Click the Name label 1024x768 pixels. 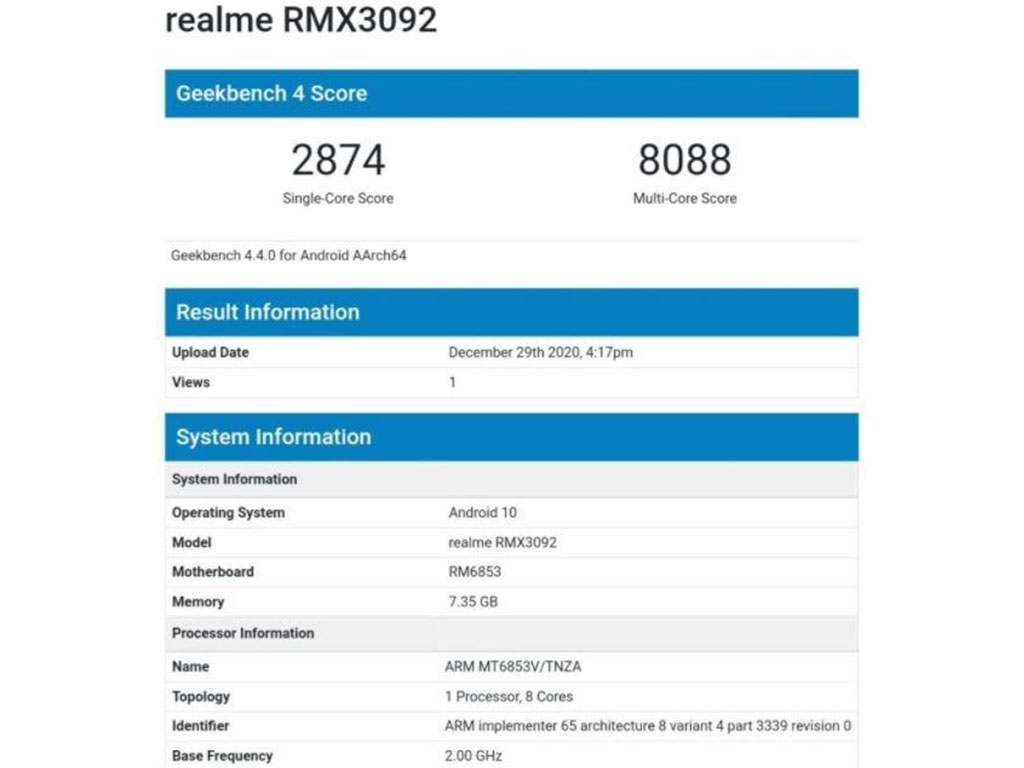190,667
